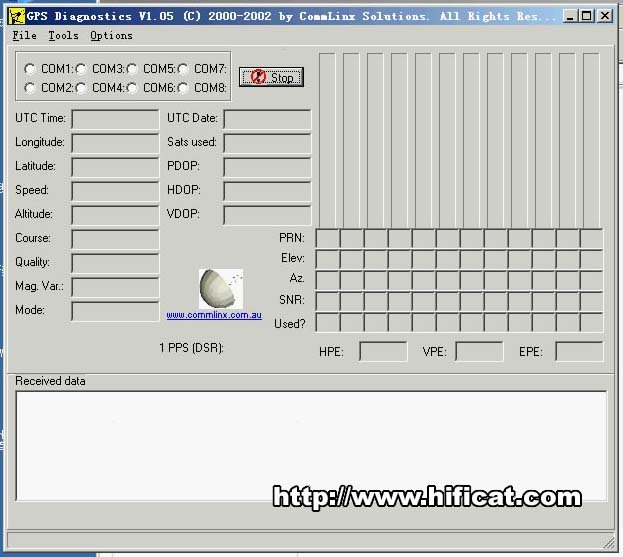Click inside the Received data text area
This screenshot has height=557, width=623.
310,445
